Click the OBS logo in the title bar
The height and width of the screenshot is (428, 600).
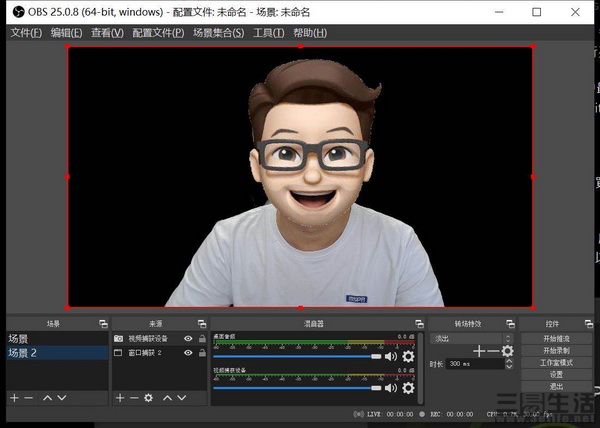pos(18,12)
